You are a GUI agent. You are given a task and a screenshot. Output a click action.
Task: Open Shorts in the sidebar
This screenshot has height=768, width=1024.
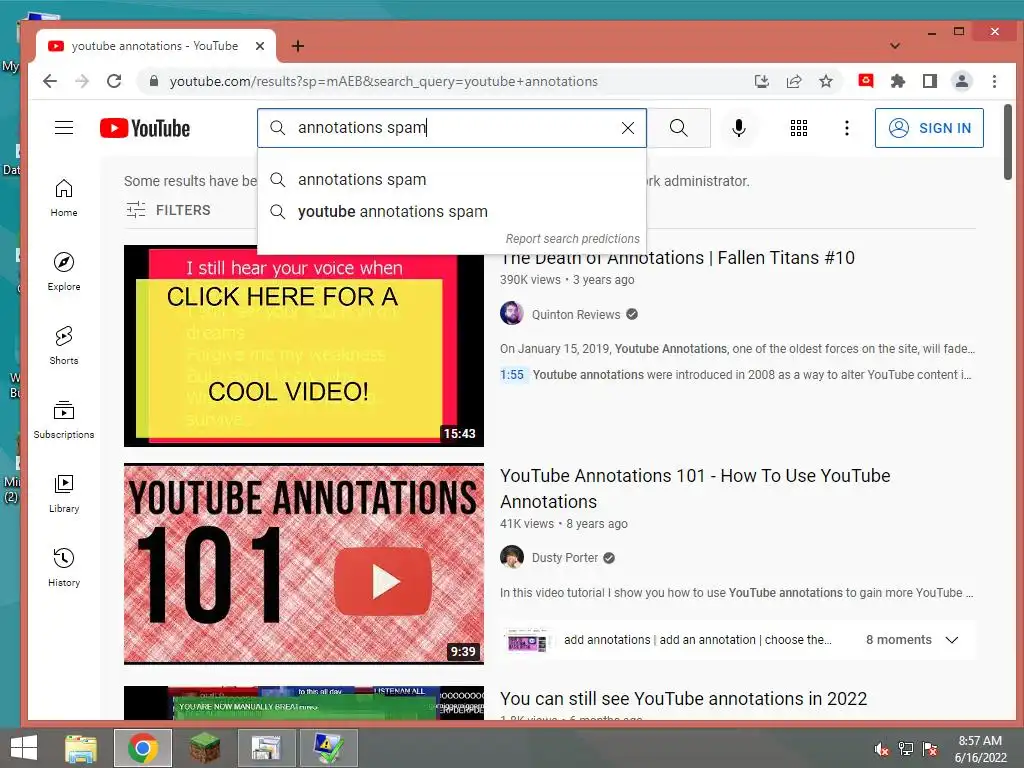coord(64,345)
